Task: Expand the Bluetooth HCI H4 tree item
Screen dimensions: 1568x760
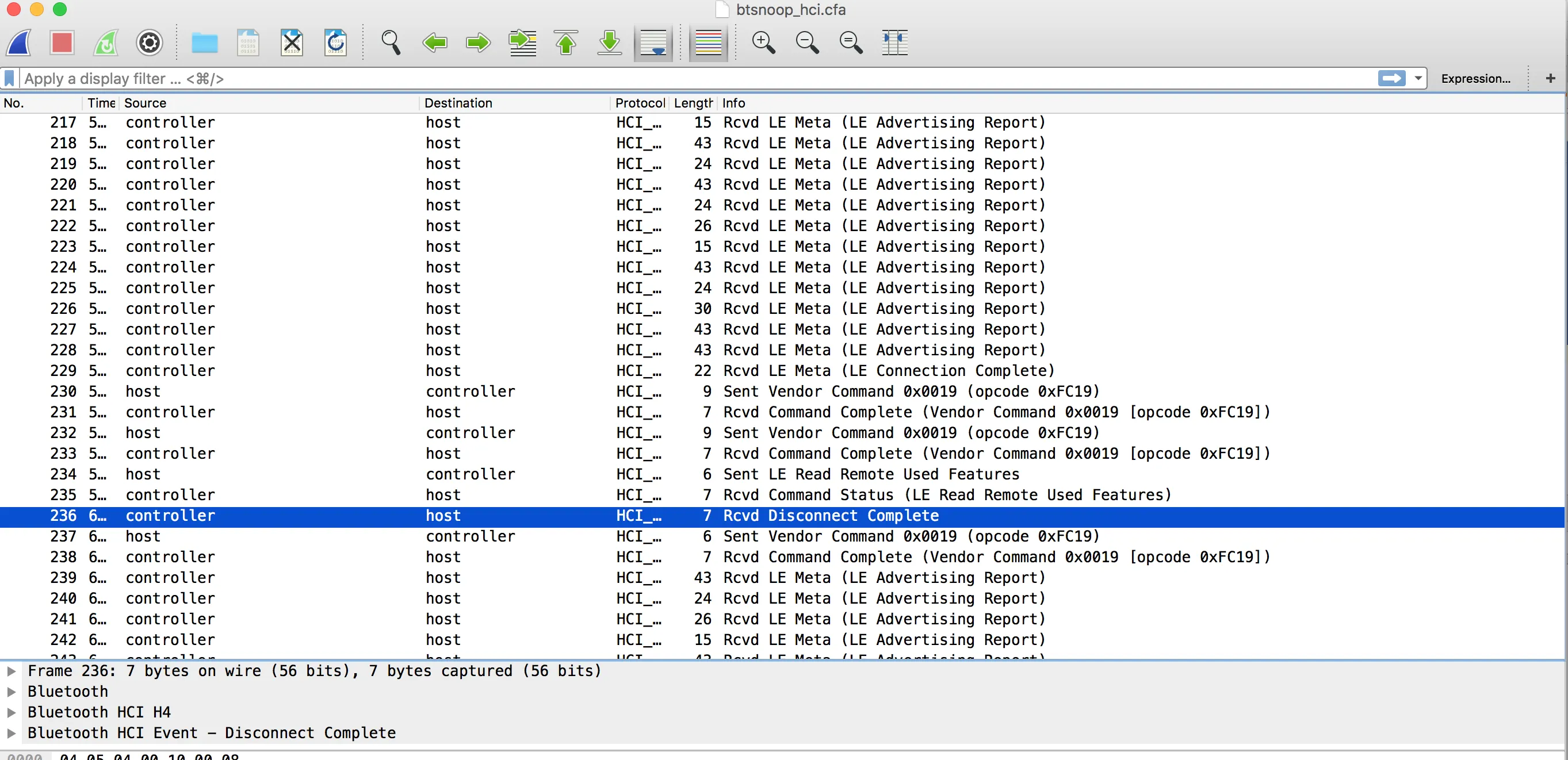Action: point(11,712)
